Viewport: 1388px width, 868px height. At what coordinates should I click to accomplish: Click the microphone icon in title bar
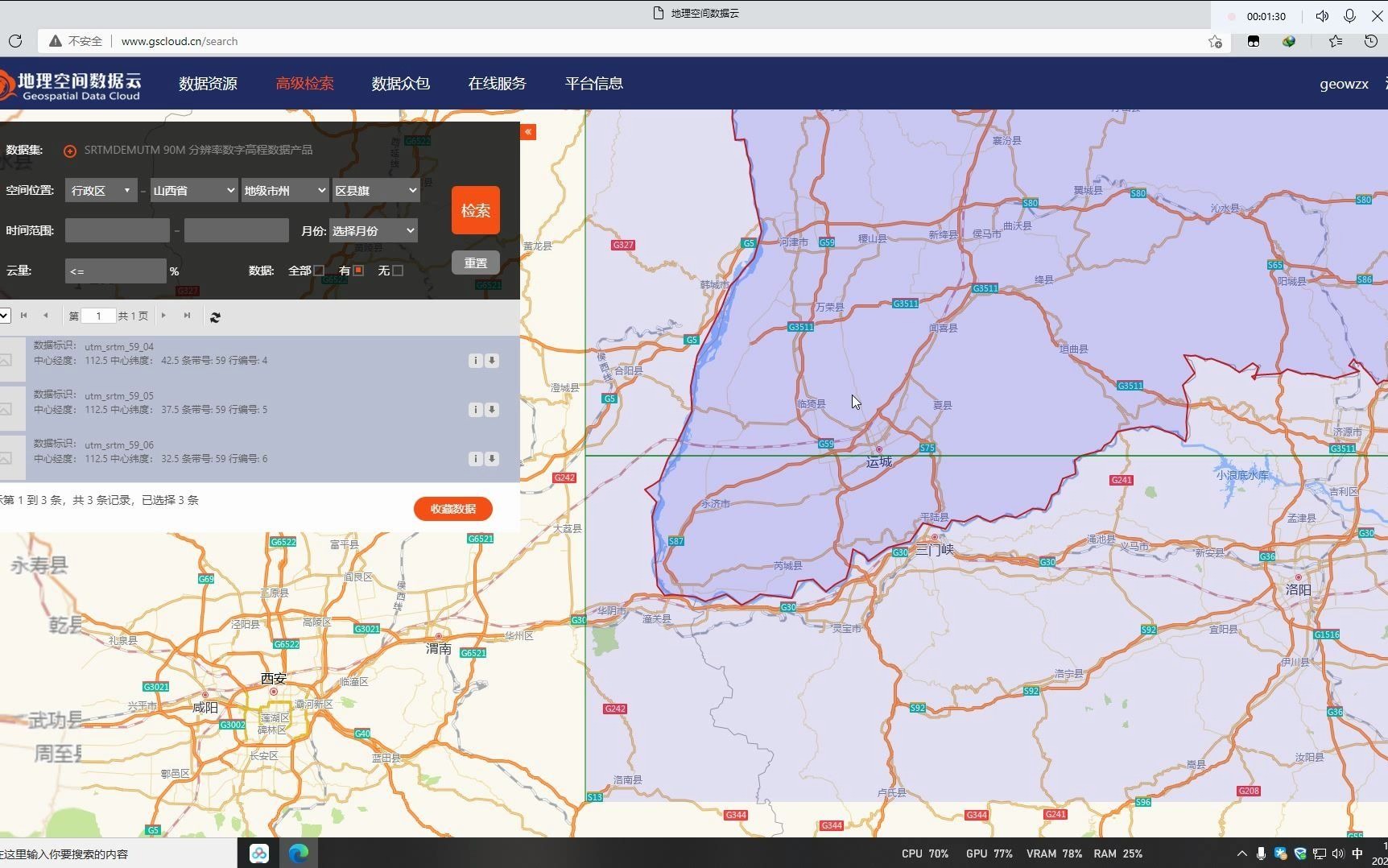(1349, 15)
